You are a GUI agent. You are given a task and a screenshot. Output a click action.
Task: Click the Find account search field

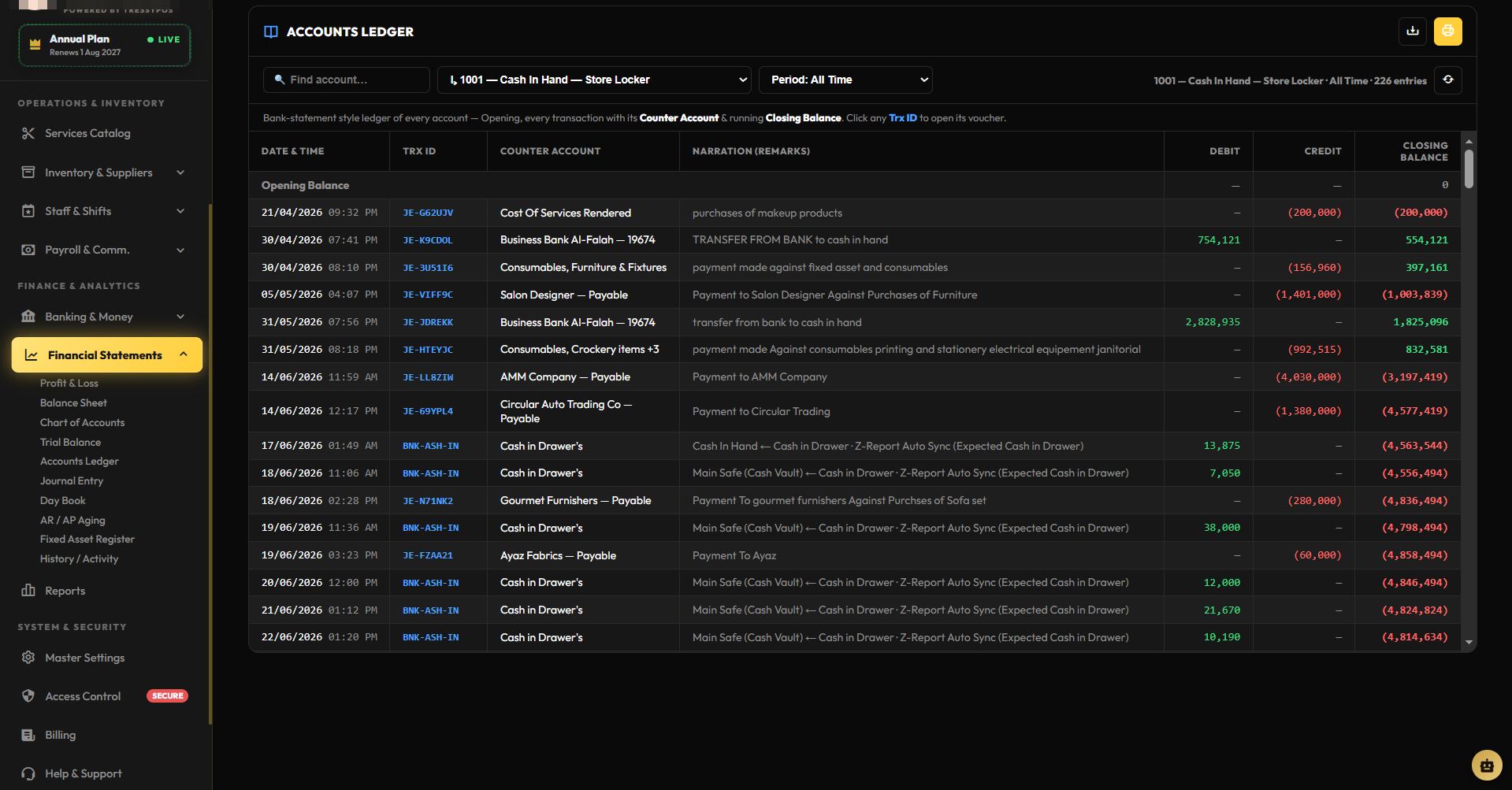347,80
